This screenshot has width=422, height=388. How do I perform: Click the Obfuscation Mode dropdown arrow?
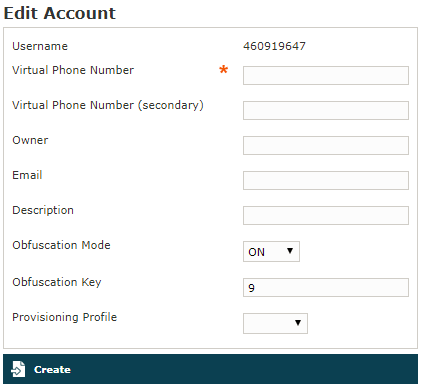290,251
